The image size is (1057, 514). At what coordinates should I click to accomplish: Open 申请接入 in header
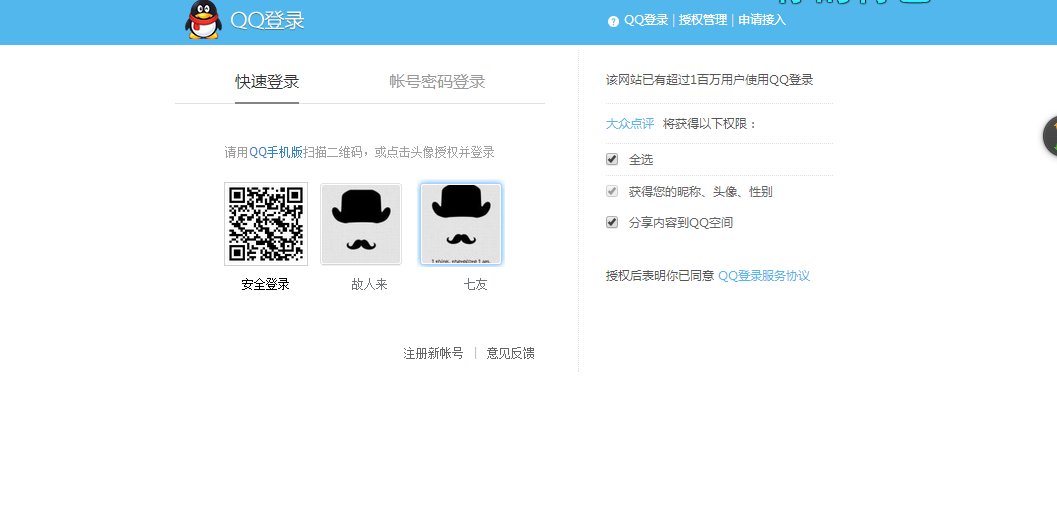[x=762, y=20]
